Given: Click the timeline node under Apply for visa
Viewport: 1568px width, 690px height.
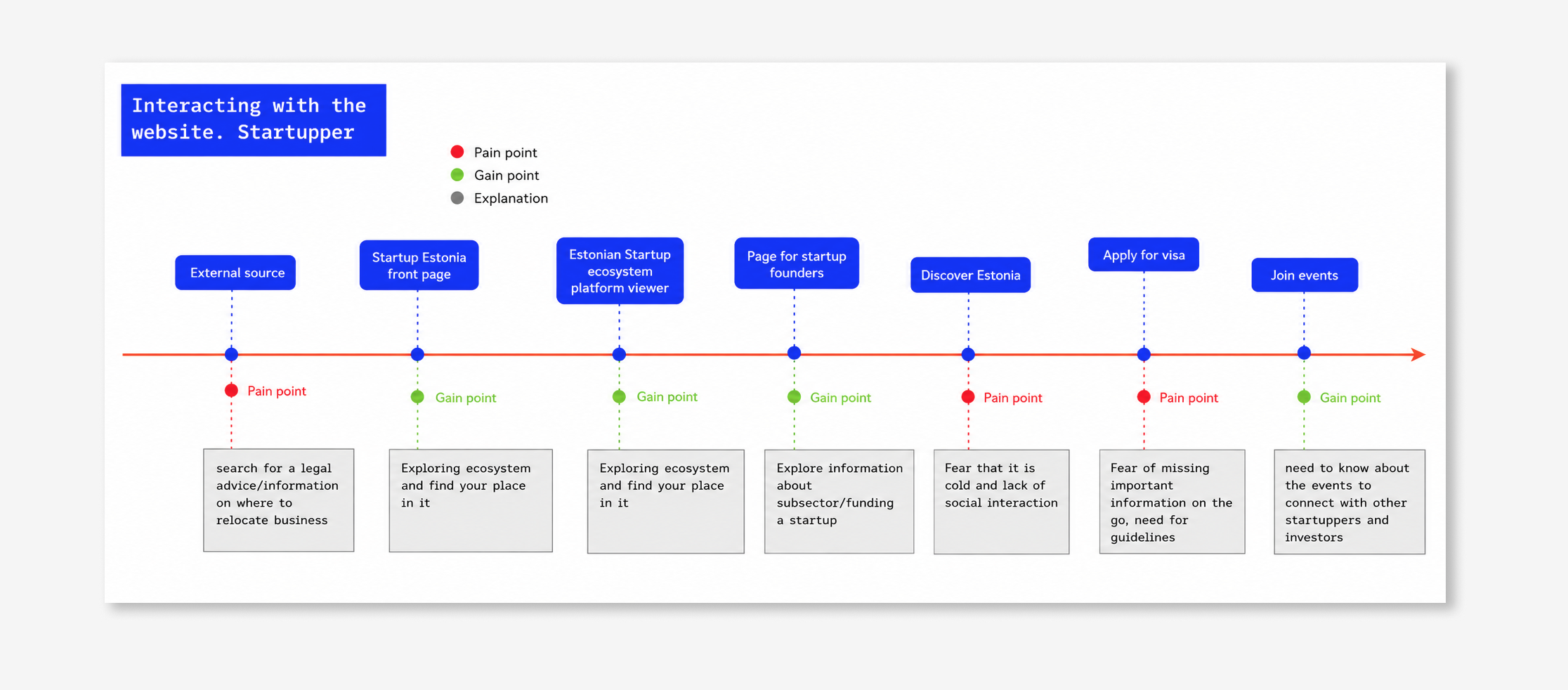Looking at the screenshot, I should coord(1144,354).
